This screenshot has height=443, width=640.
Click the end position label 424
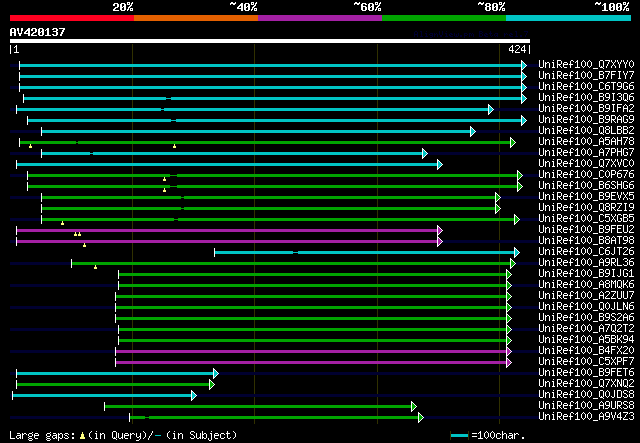tap(517, 49)
